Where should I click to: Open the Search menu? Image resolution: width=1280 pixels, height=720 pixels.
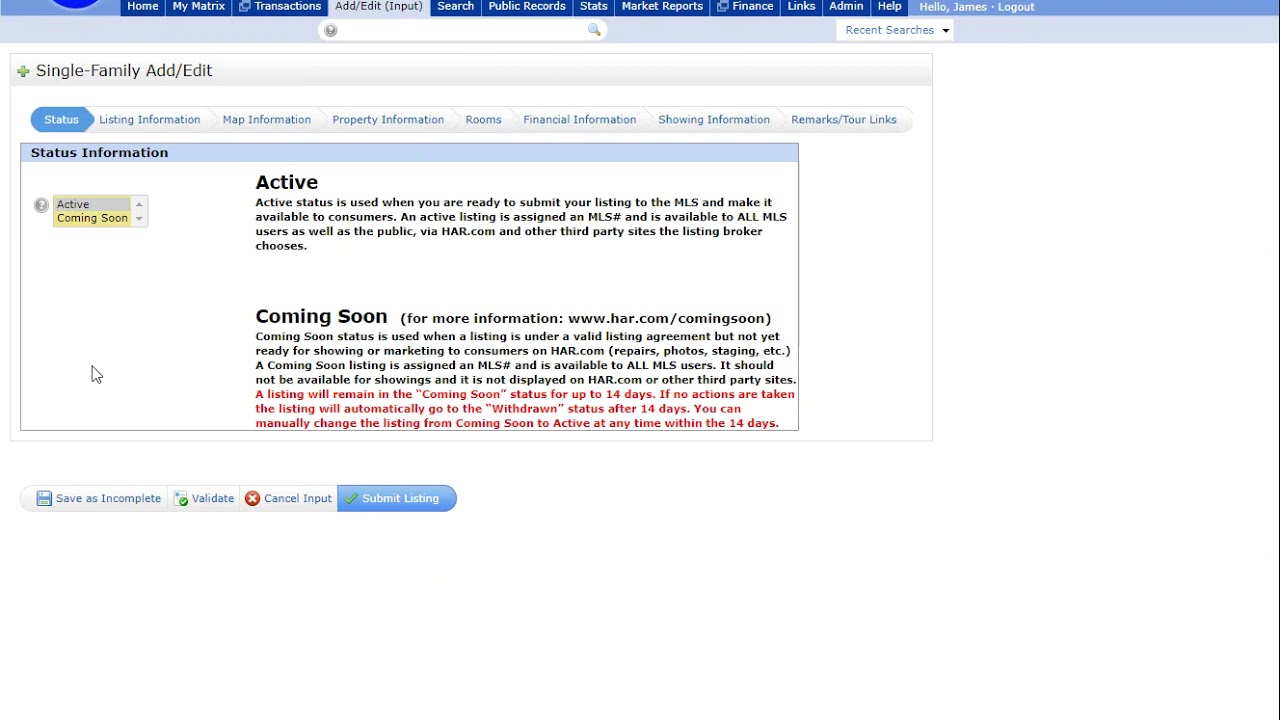pos(455,6)
